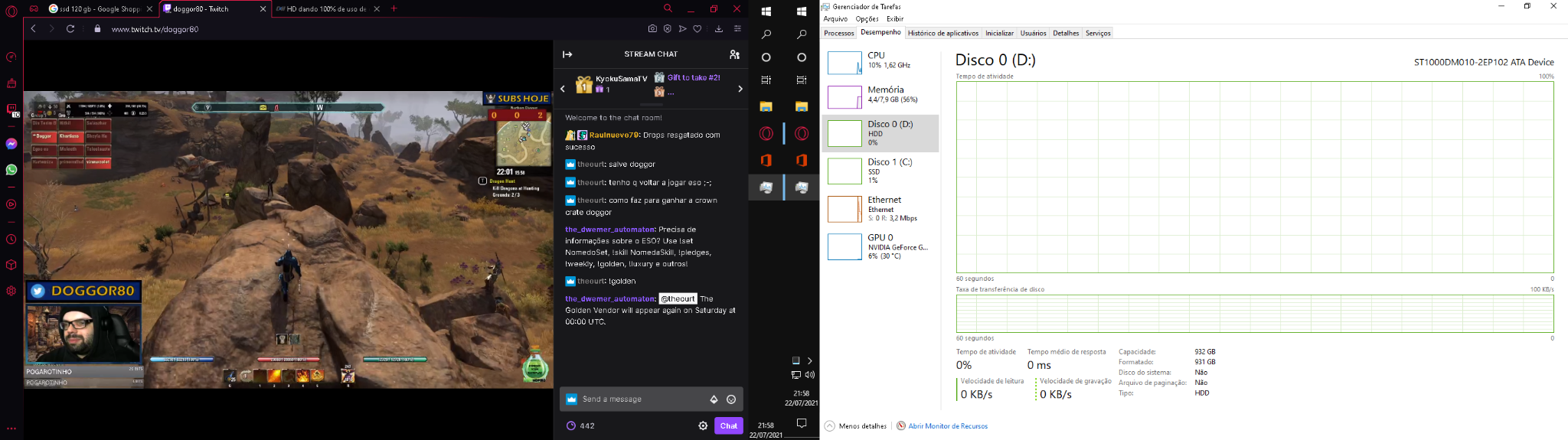
Task: Open channel points 442 balance
Action: coord(580,426)
